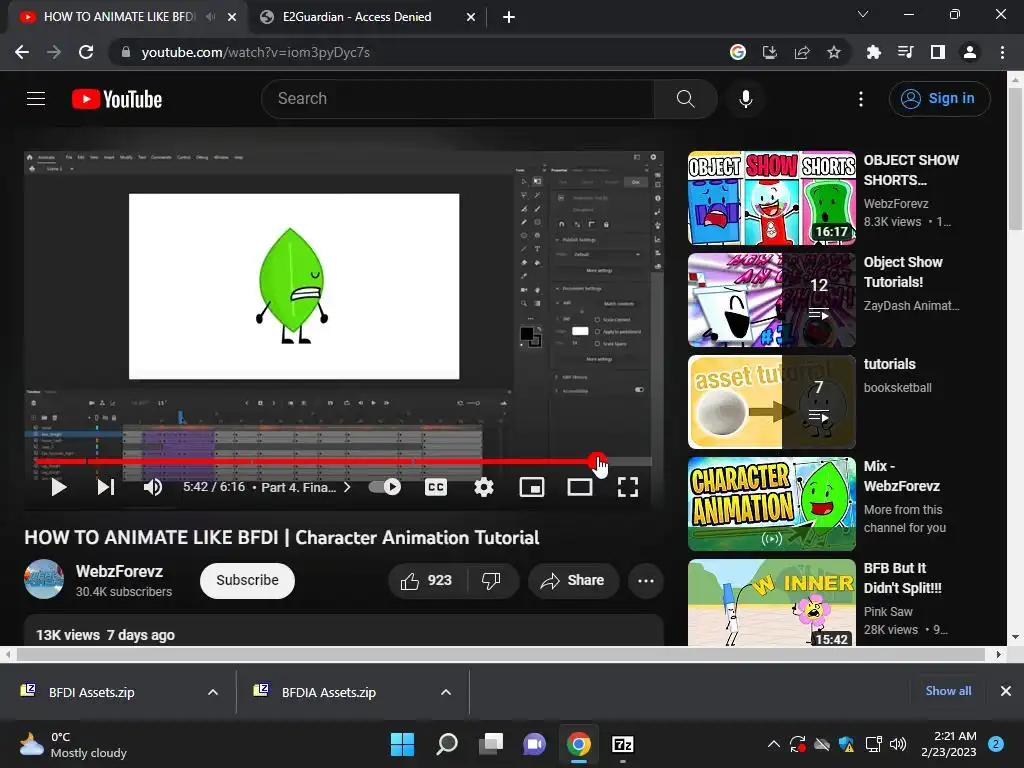The image size is (1024, 768).
Task: Go back in browser history
Action: tap(22, 52)
